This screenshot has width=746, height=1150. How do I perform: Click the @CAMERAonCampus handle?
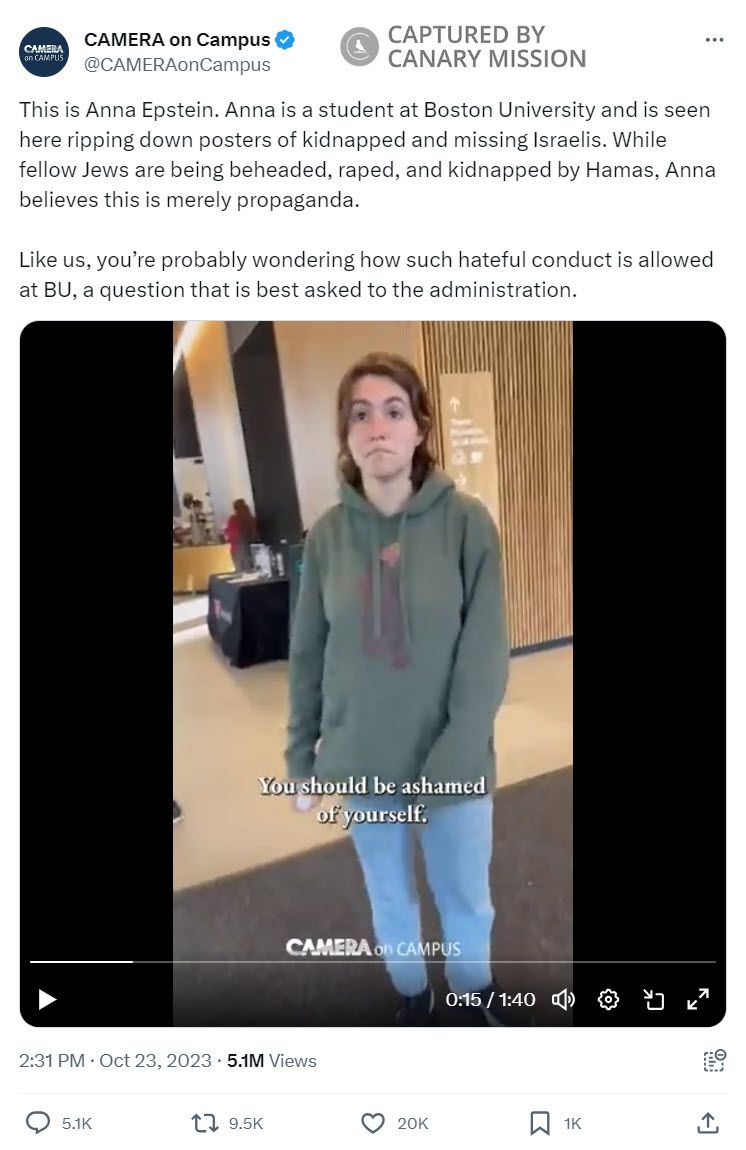177,65
